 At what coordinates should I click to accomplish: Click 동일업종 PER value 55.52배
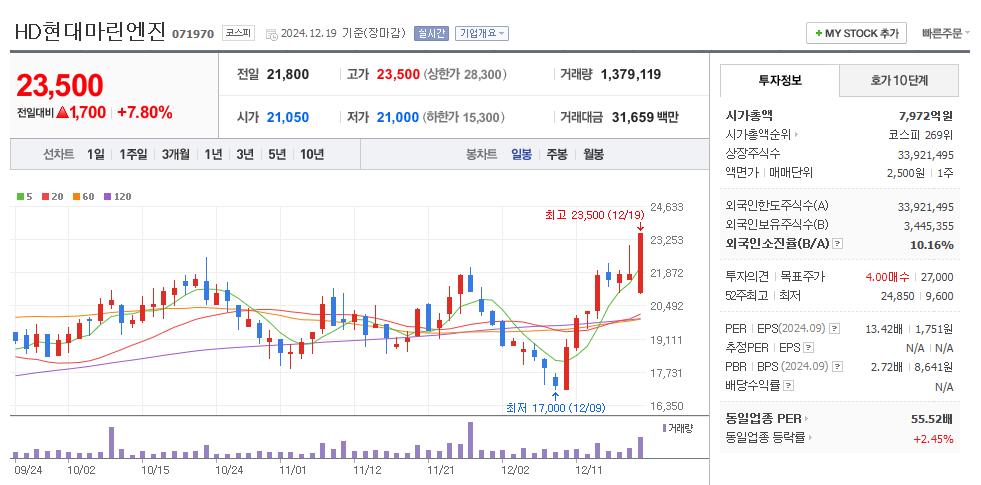932,418
